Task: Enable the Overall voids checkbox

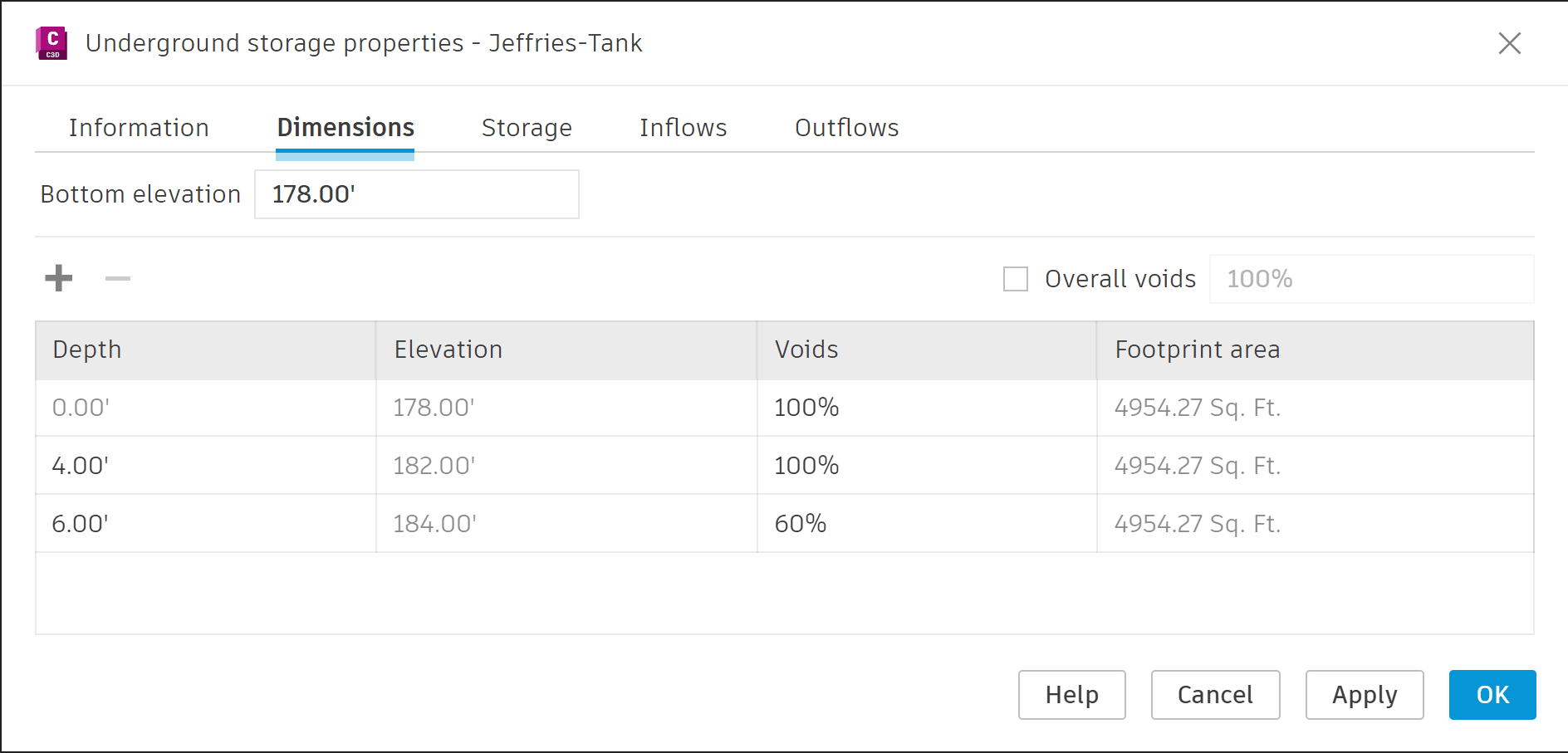Action: pyautogui.click(x=1016, y=279)
